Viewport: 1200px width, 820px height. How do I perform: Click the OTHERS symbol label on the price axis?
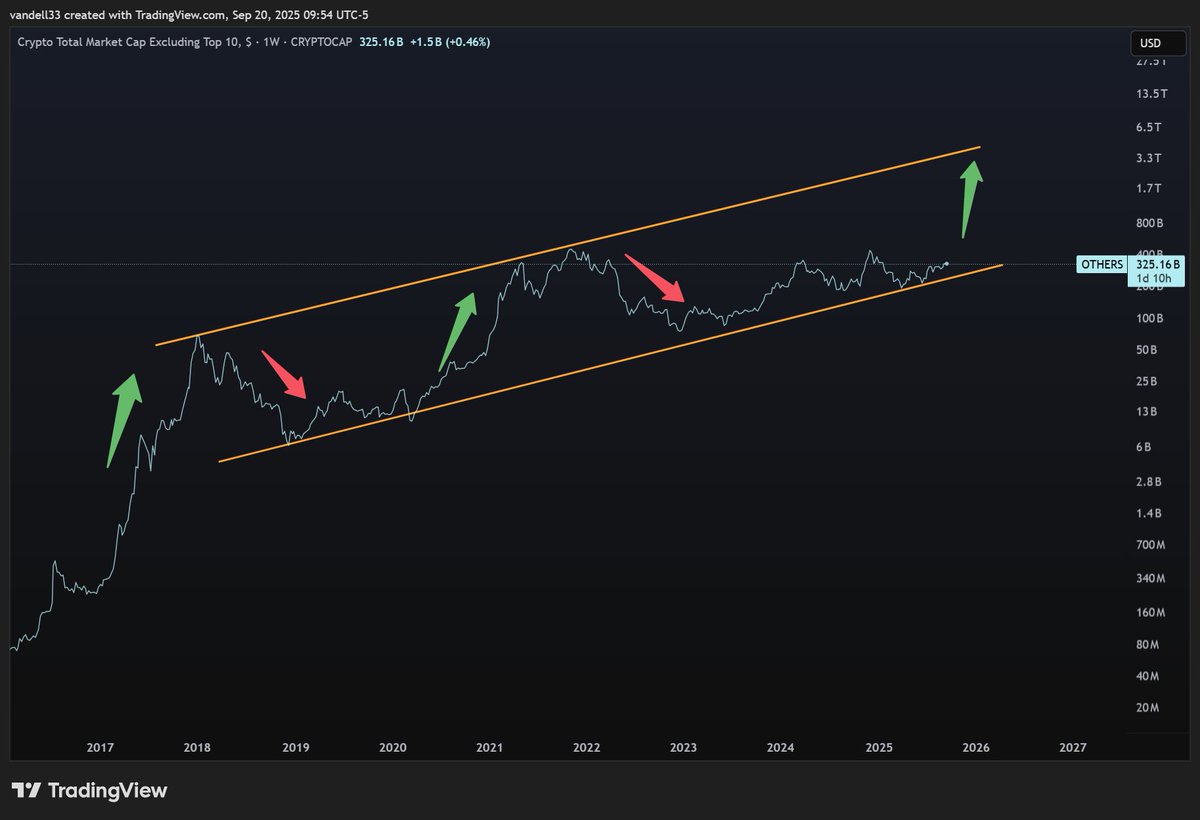pos(1102,265)
